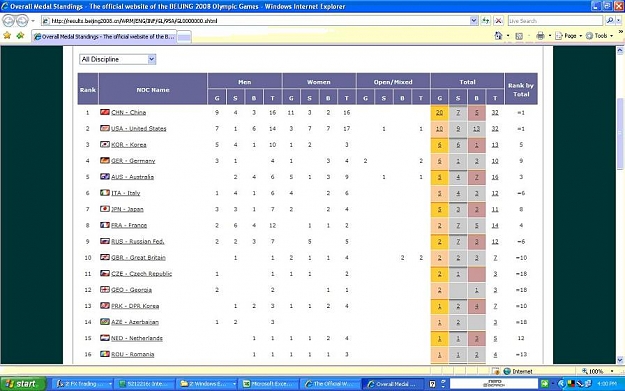Expand the address bar history dropdown
This screenshot has width=625, height=391.
click(x=474, y=21)
